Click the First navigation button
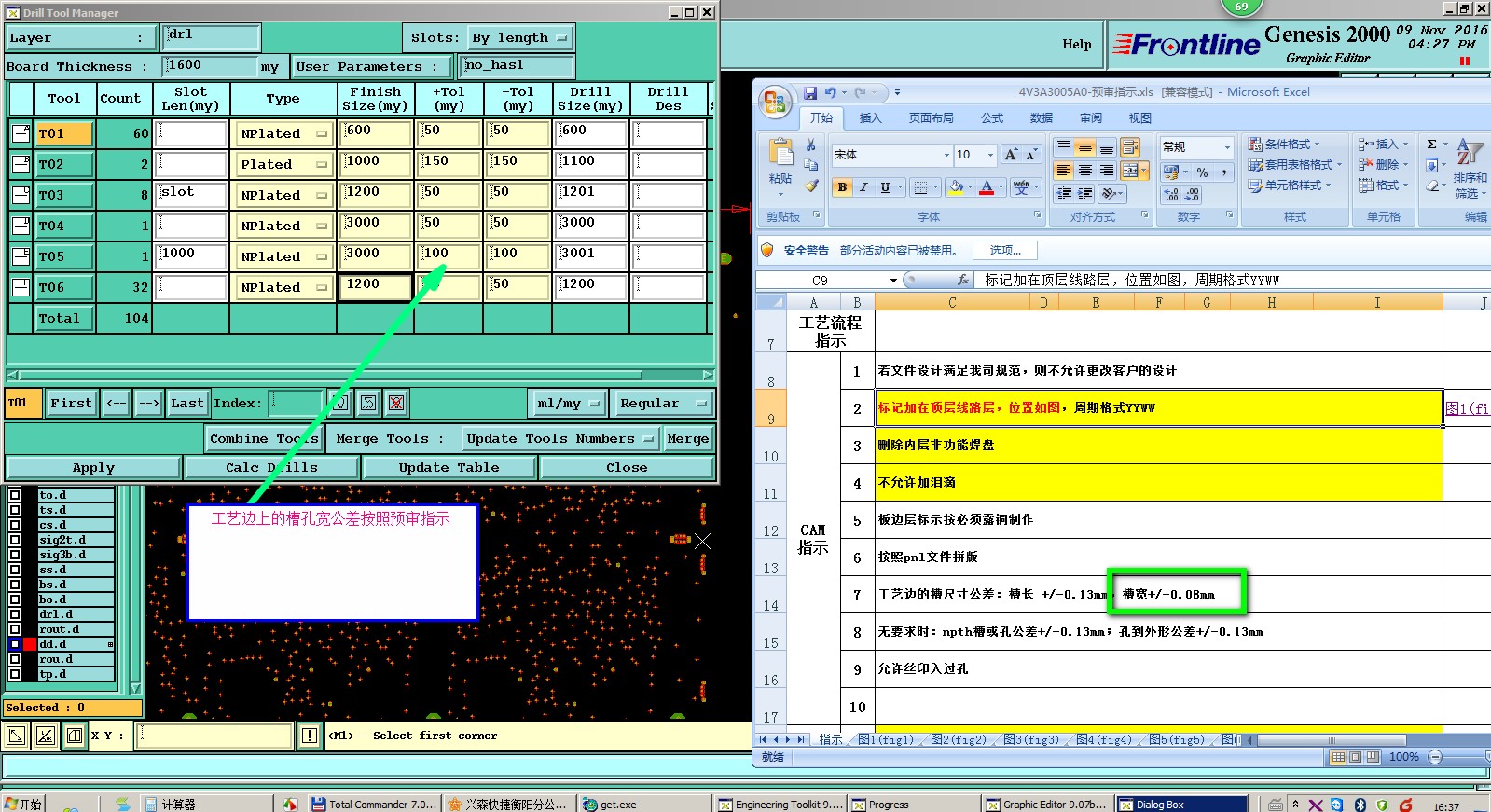Image resolution: width=1491 pixels, height=812 pixels. 71,403
